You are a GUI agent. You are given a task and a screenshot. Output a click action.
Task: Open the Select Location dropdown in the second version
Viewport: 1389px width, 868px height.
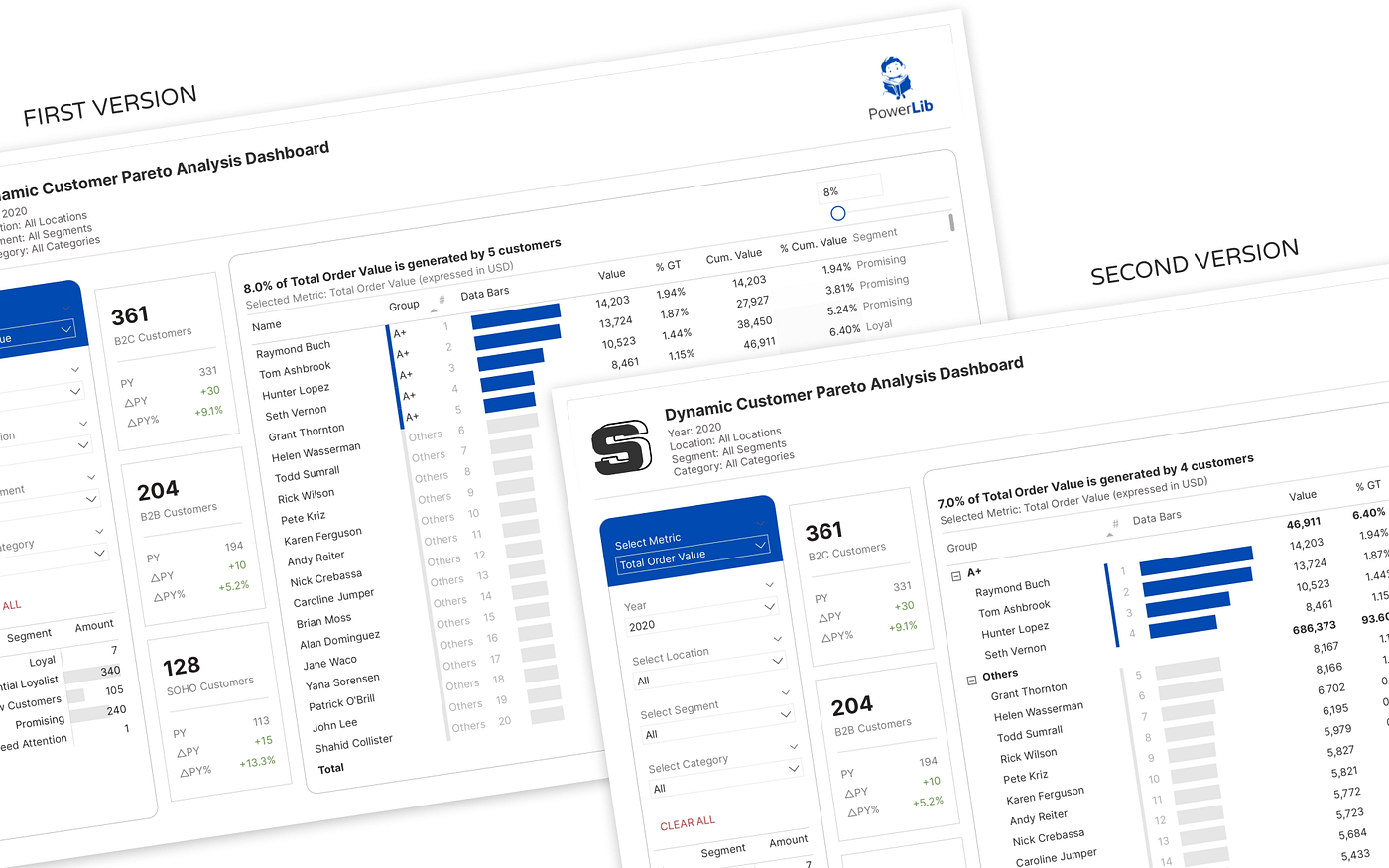pyautogui.click(x=709, y=670)
